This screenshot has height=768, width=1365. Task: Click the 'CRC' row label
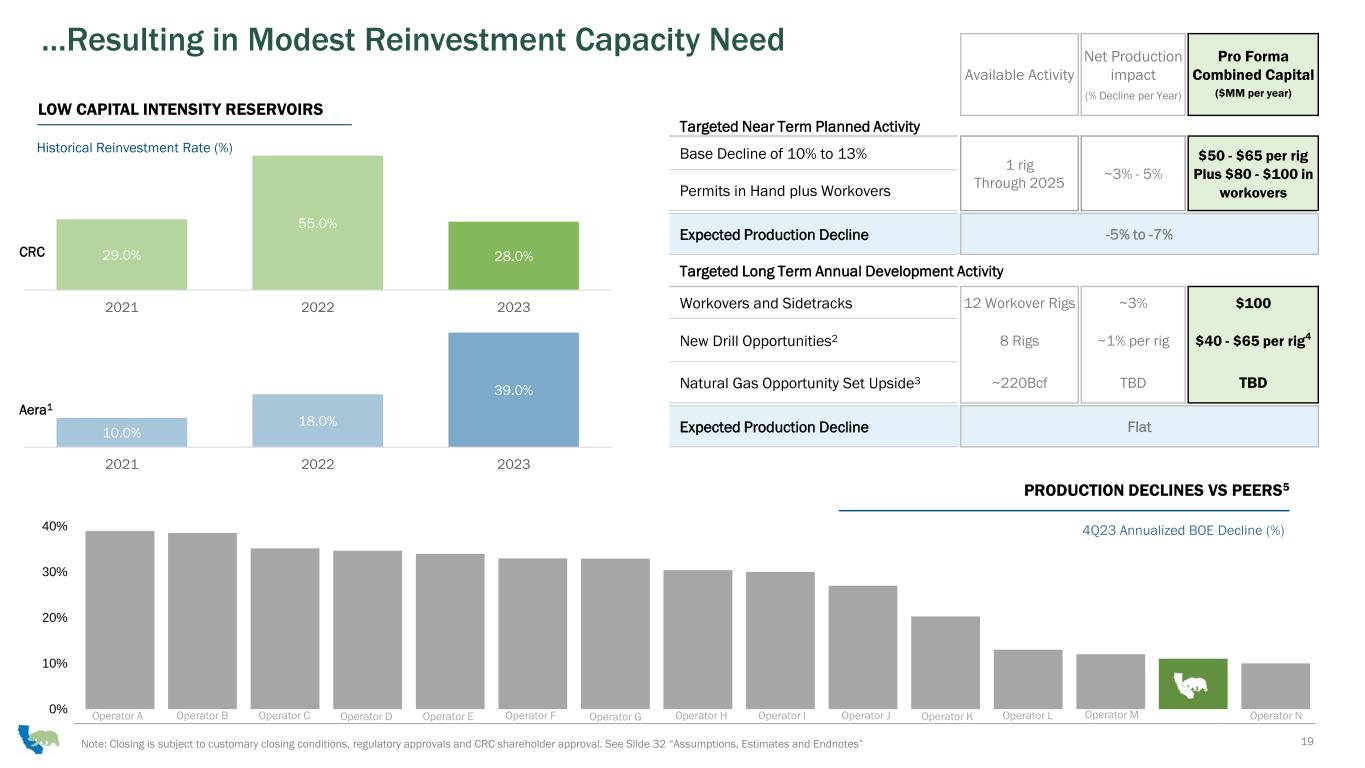(x=32, y=253)
